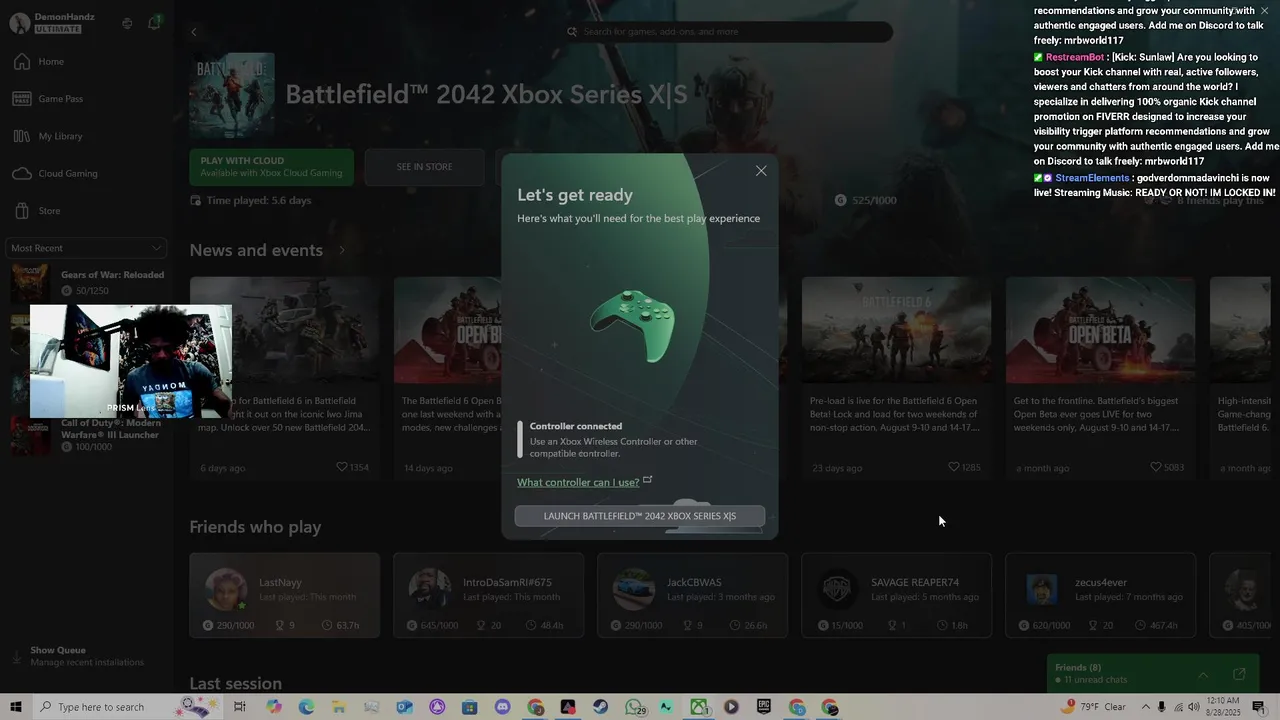The width and height of the screenshot is (1280, 720).
Task: Go back with the back arrow
Action: (194, 32)
